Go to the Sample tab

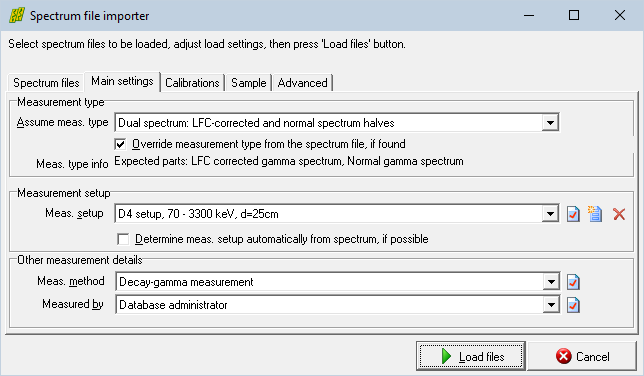[248, 83]
